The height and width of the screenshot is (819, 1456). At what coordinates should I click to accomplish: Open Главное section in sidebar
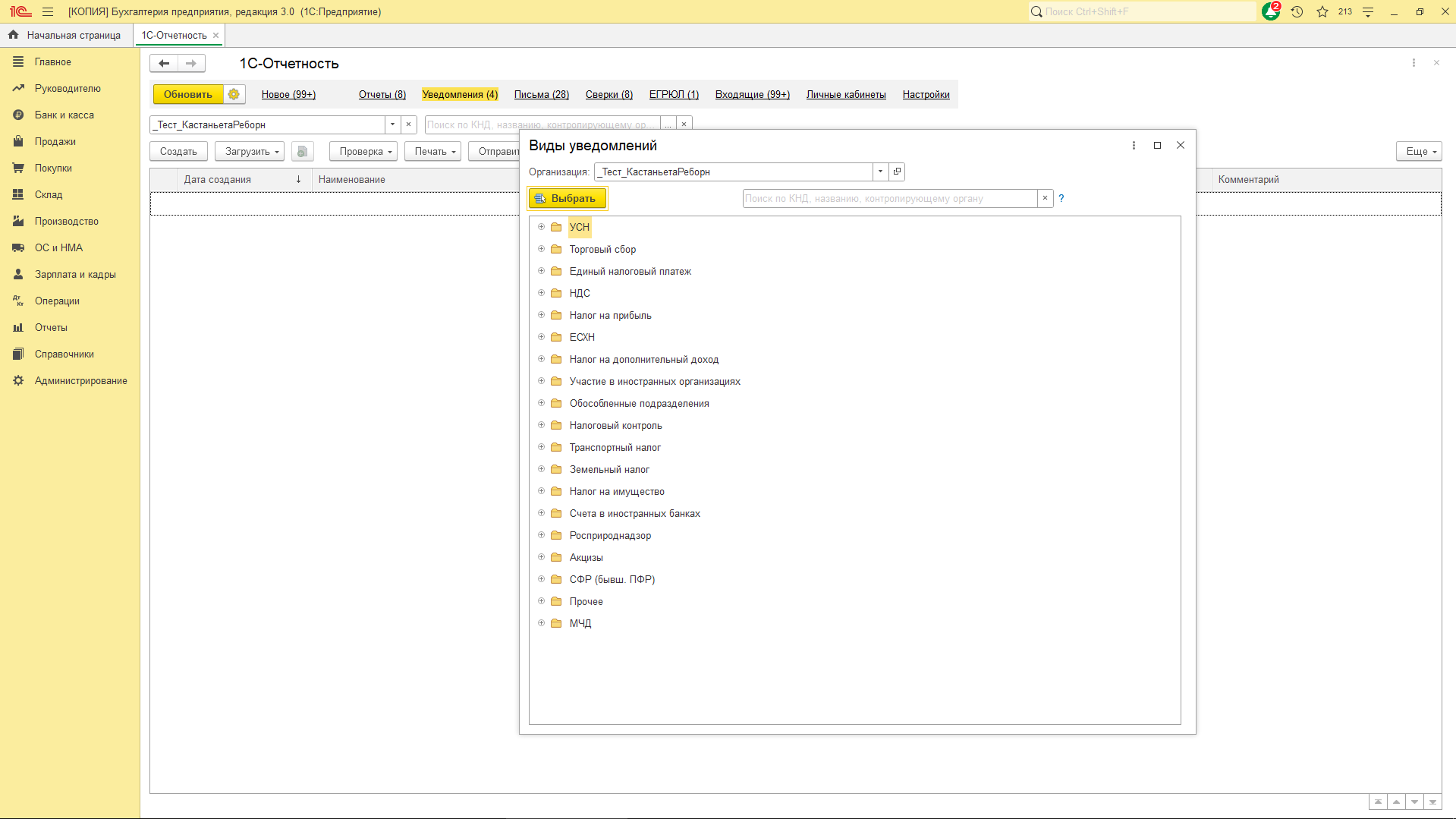52,61
